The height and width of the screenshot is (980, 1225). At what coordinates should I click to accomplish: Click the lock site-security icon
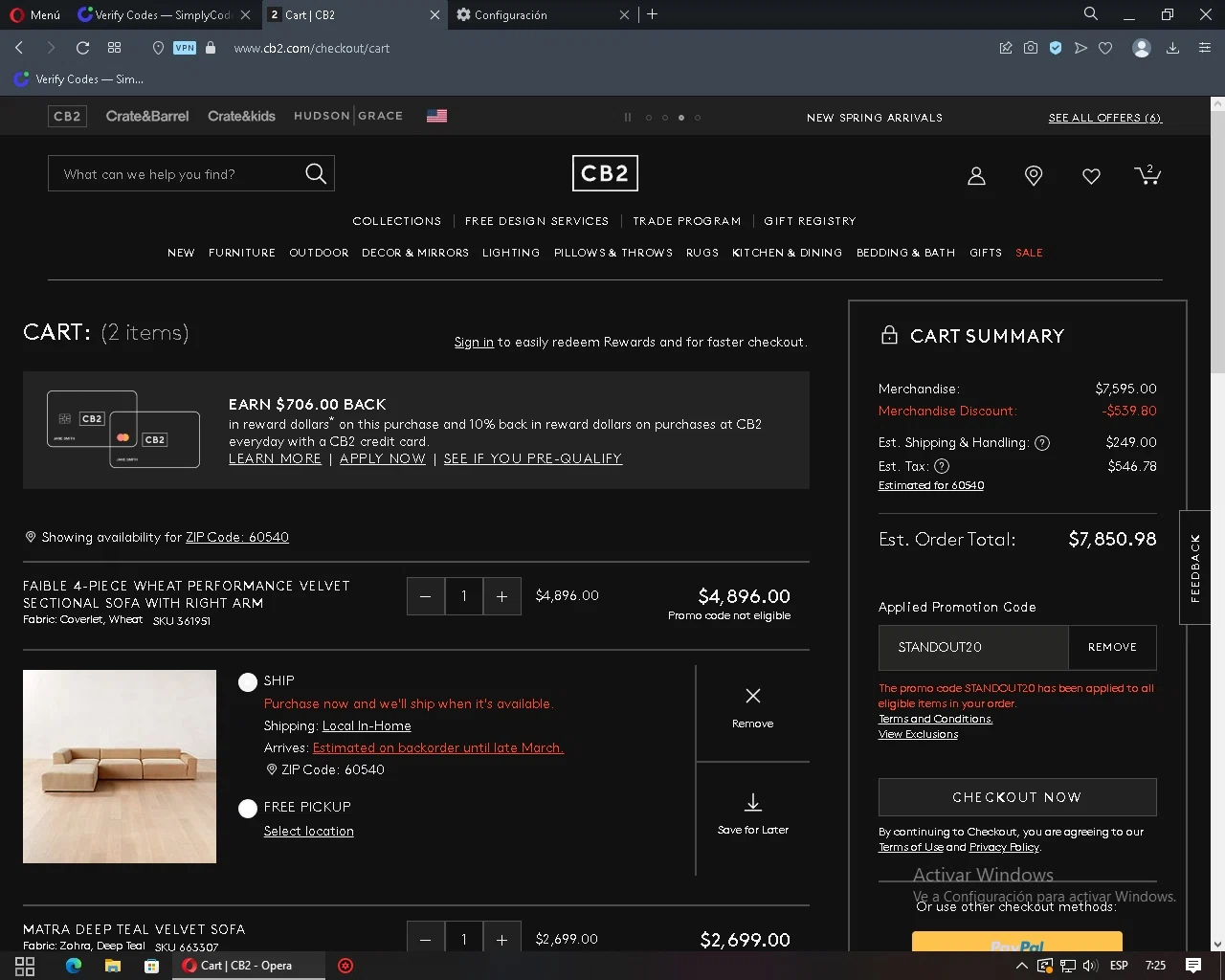211,48
